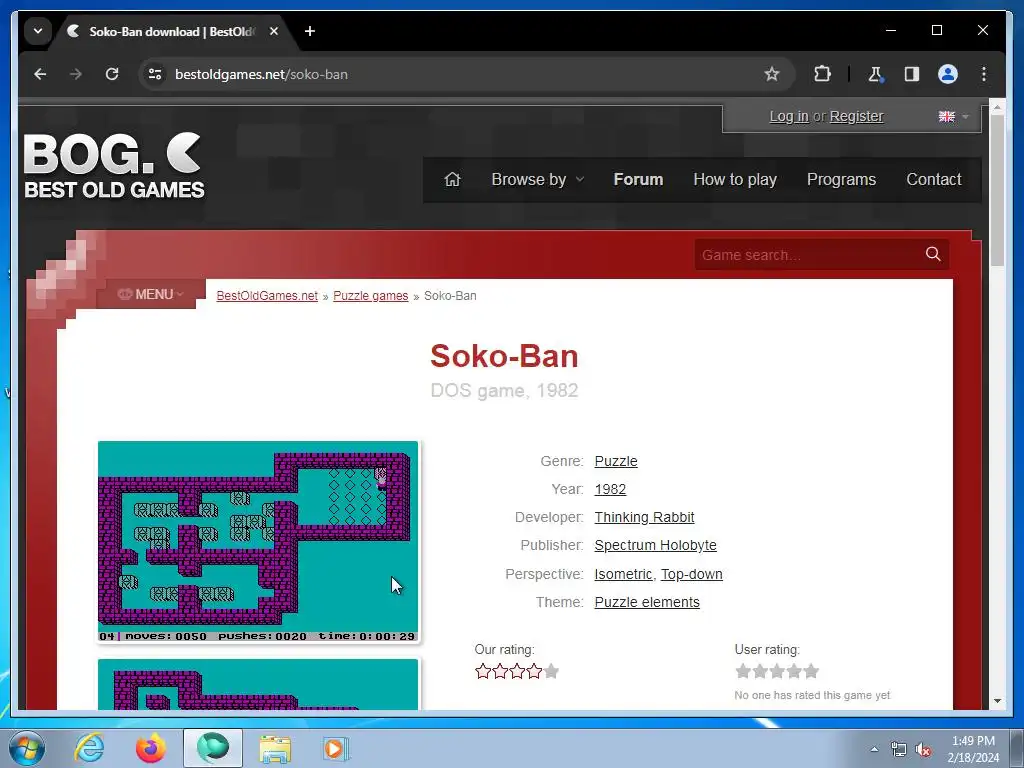Open the taskbar clock showing 1:49 PM
Screen dimensions: 1024x768
pos(973,749)
